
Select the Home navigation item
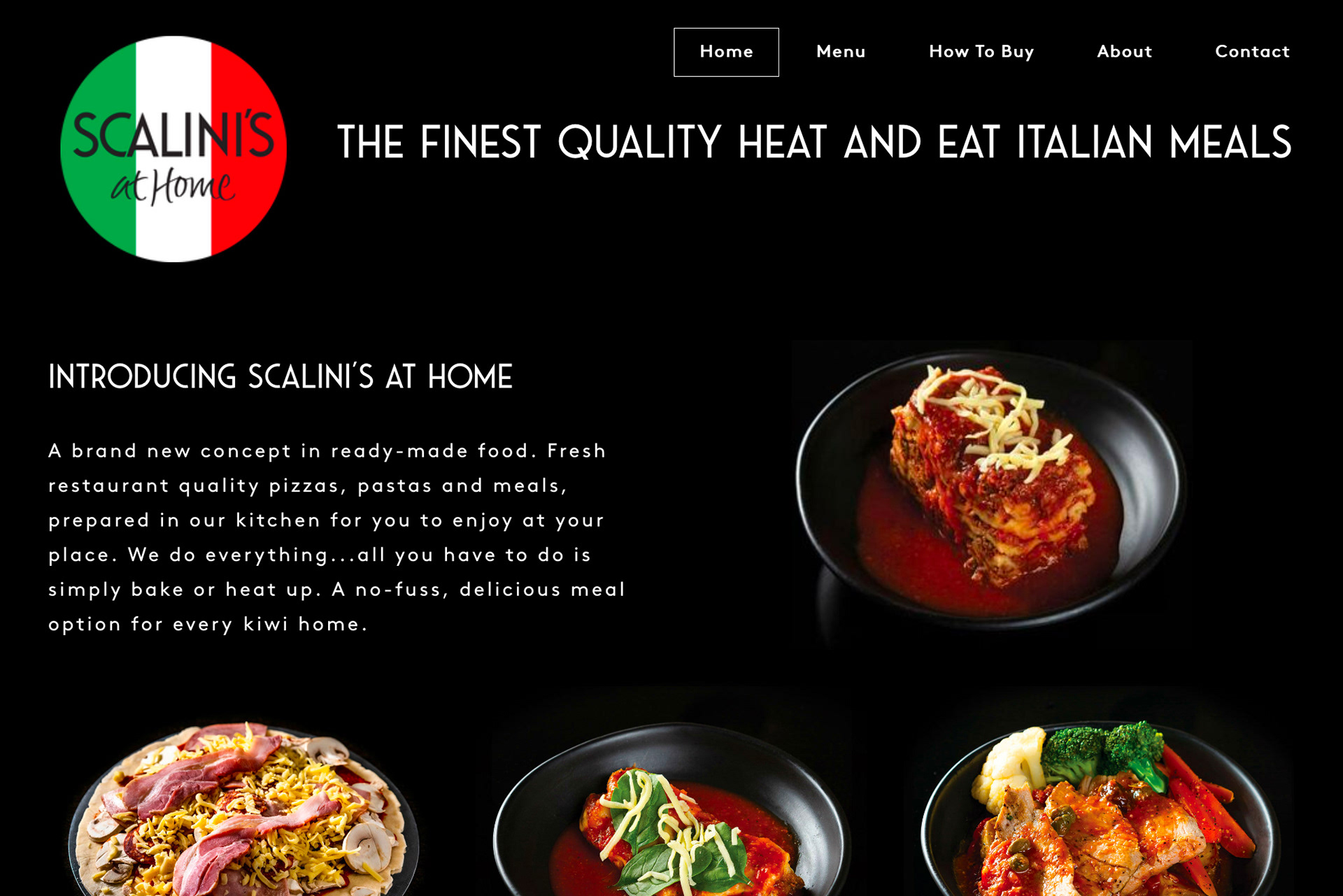[726, 52]
